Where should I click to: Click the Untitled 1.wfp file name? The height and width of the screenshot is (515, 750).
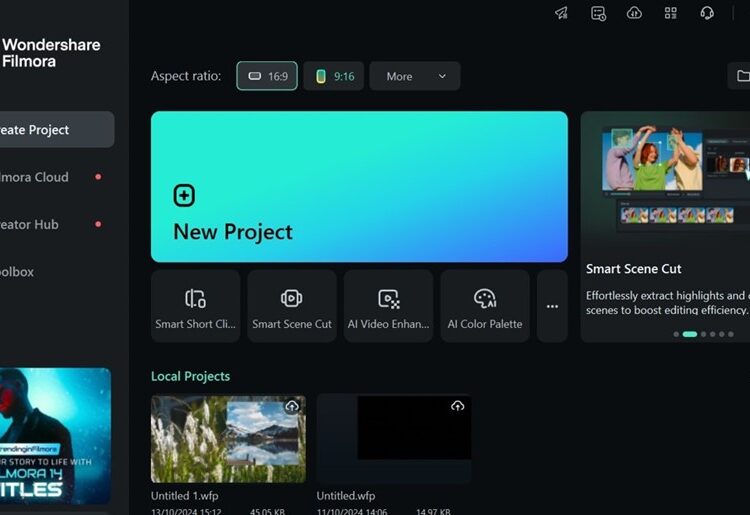coord(185,496)
